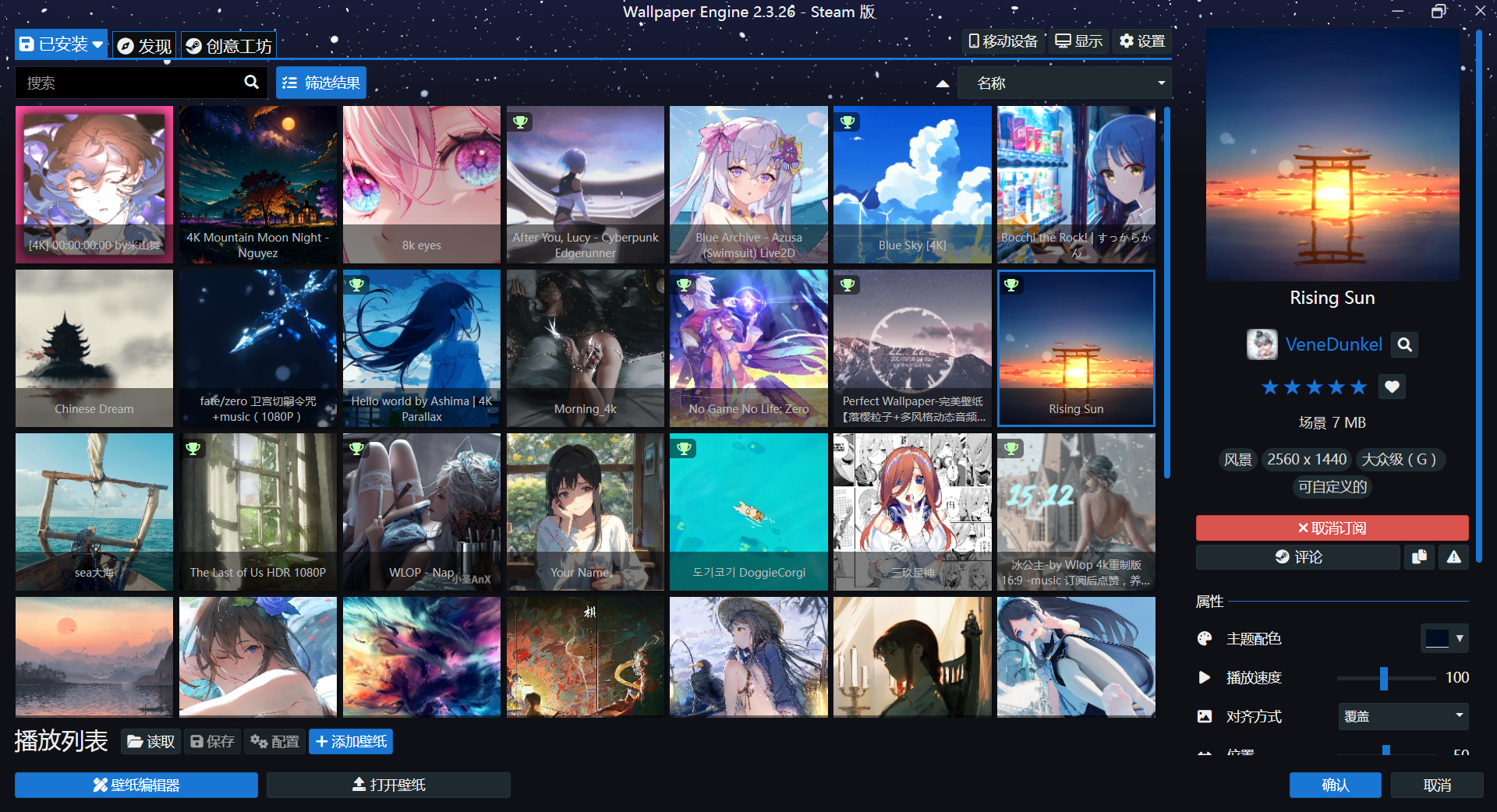Click the copy icon next to 评论
Viewport: 1497px width, 812px height.
pyautogui.click(x=1419, y=556)
